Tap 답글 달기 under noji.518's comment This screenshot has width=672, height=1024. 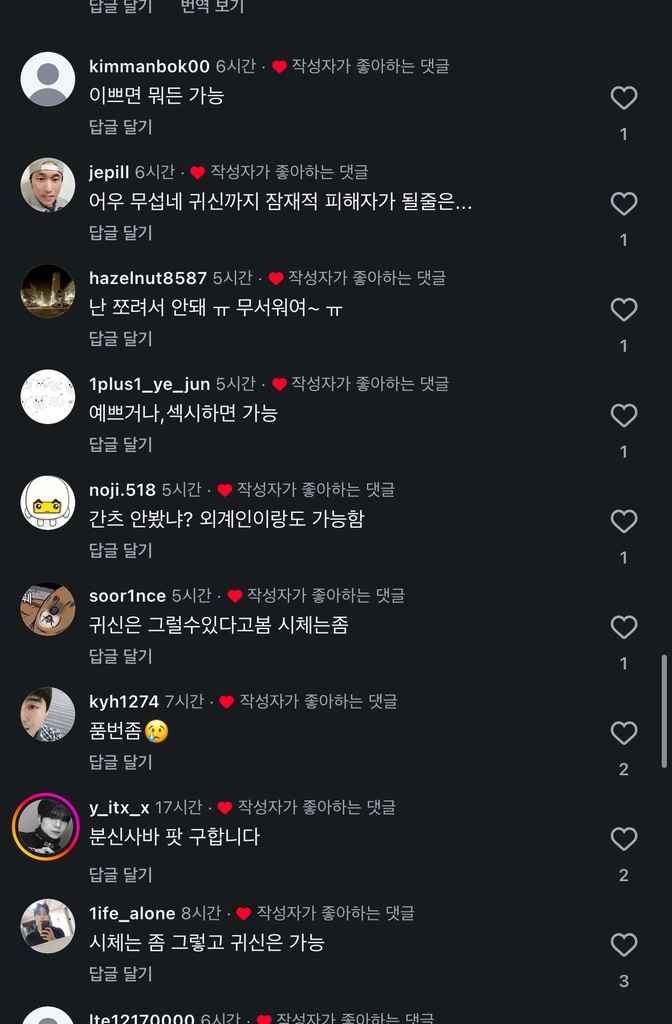point(120,550)
